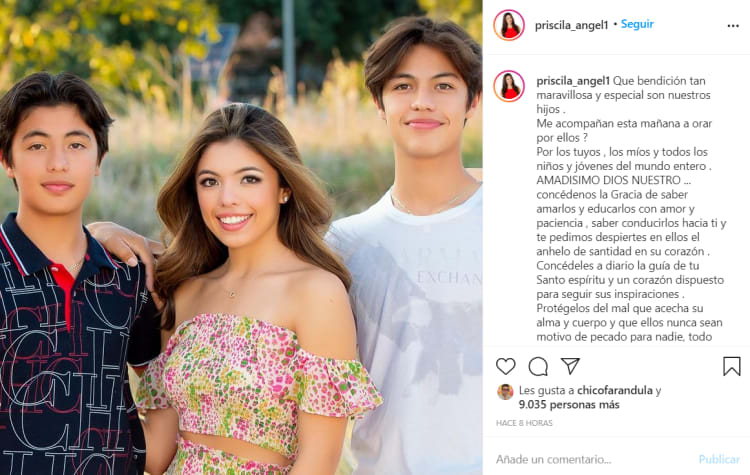
Task: Open priscila_angel1 username in post header
Action: [571, 25]
